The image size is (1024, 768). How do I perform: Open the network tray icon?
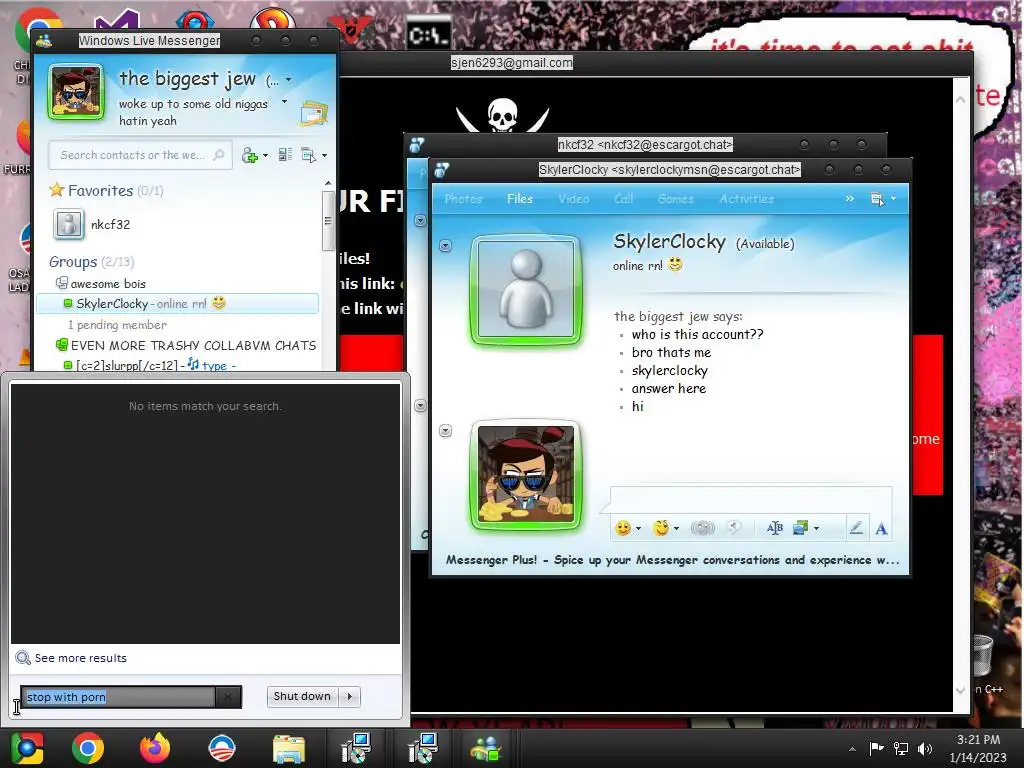(901, 748)
